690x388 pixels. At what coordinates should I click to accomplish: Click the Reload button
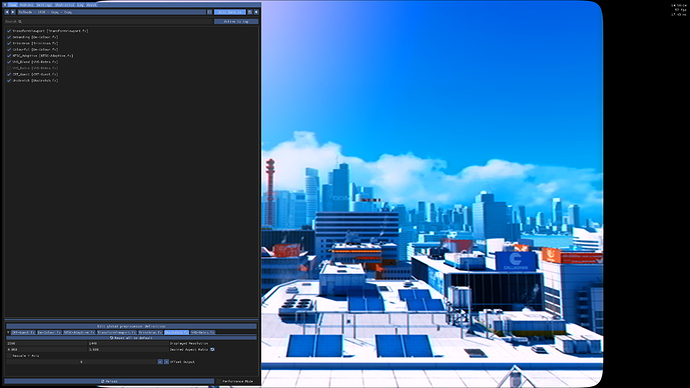point(109,381)
